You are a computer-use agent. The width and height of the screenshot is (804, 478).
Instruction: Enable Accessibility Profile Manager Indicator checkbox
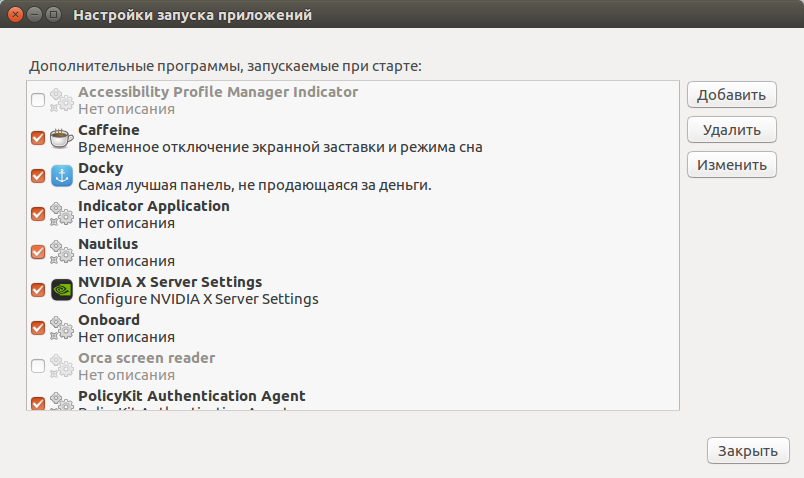pos(38,100)
